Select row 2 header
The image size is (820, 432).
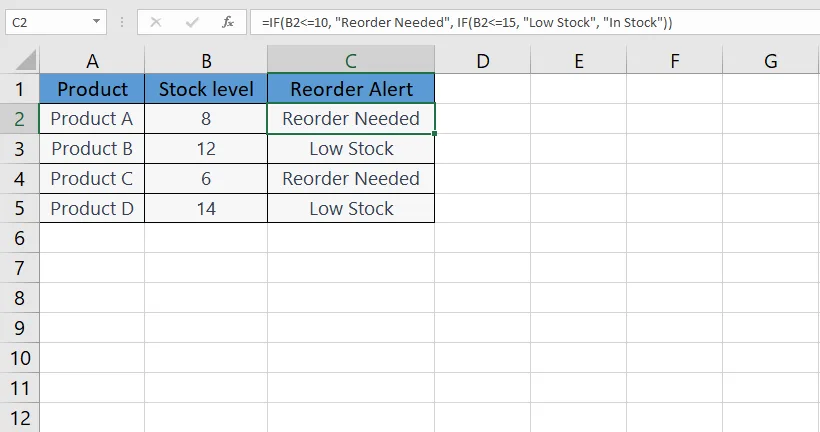click(19, 119)
